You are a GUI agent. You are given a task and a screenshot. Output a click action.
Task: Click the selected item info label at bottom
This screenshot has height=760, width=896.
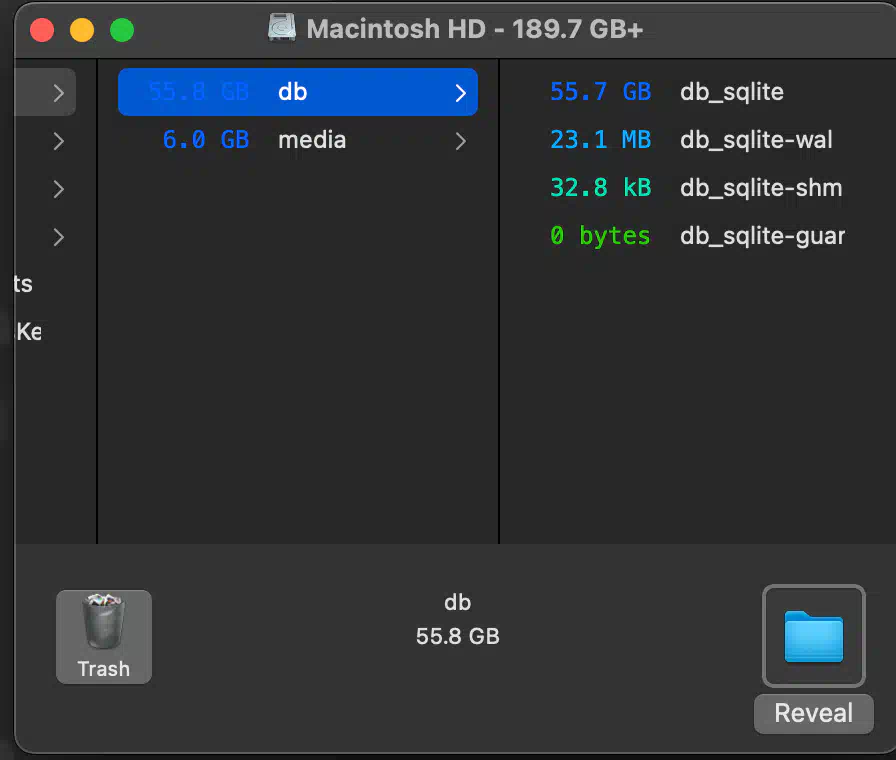click(457, 619)
